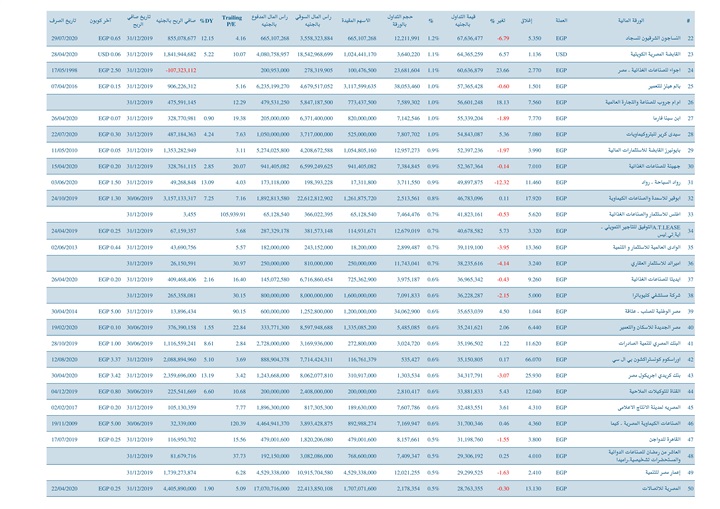Select paid capital '6,235,199,270'

(x=273, y=86)
